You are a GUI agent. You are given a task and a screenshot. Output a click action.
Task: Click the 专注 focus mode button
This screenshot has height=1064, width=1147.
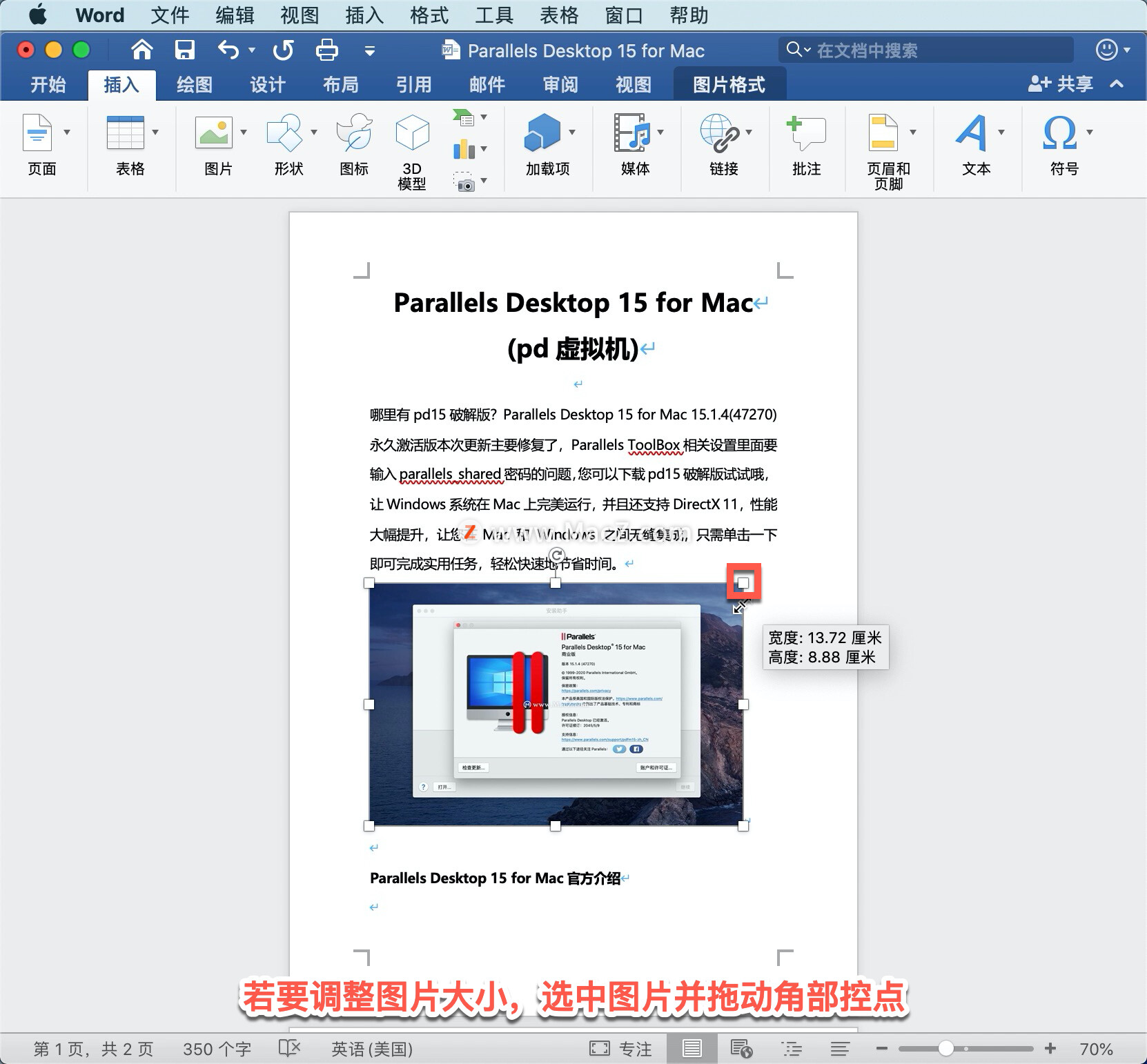[621, 1049]
